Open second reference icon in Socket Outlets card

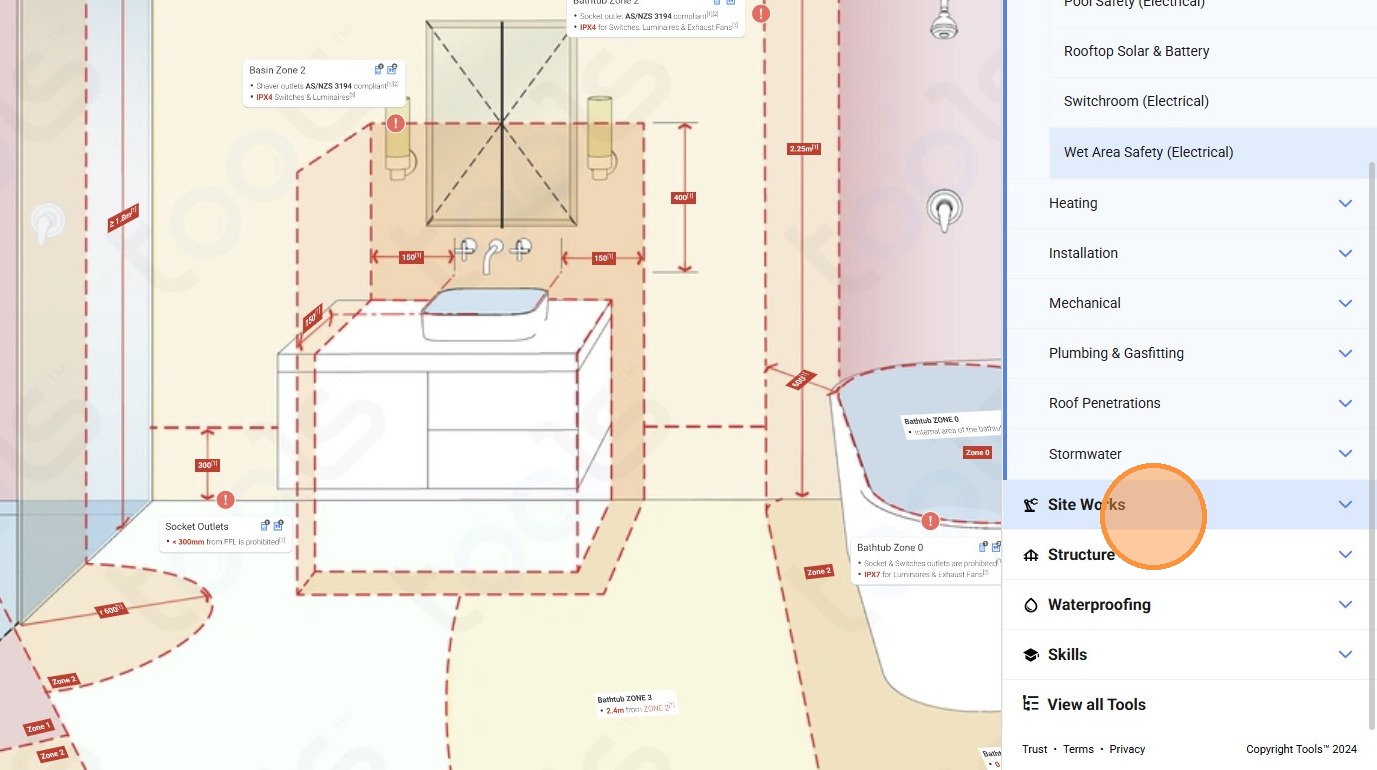tap(278, 525)
